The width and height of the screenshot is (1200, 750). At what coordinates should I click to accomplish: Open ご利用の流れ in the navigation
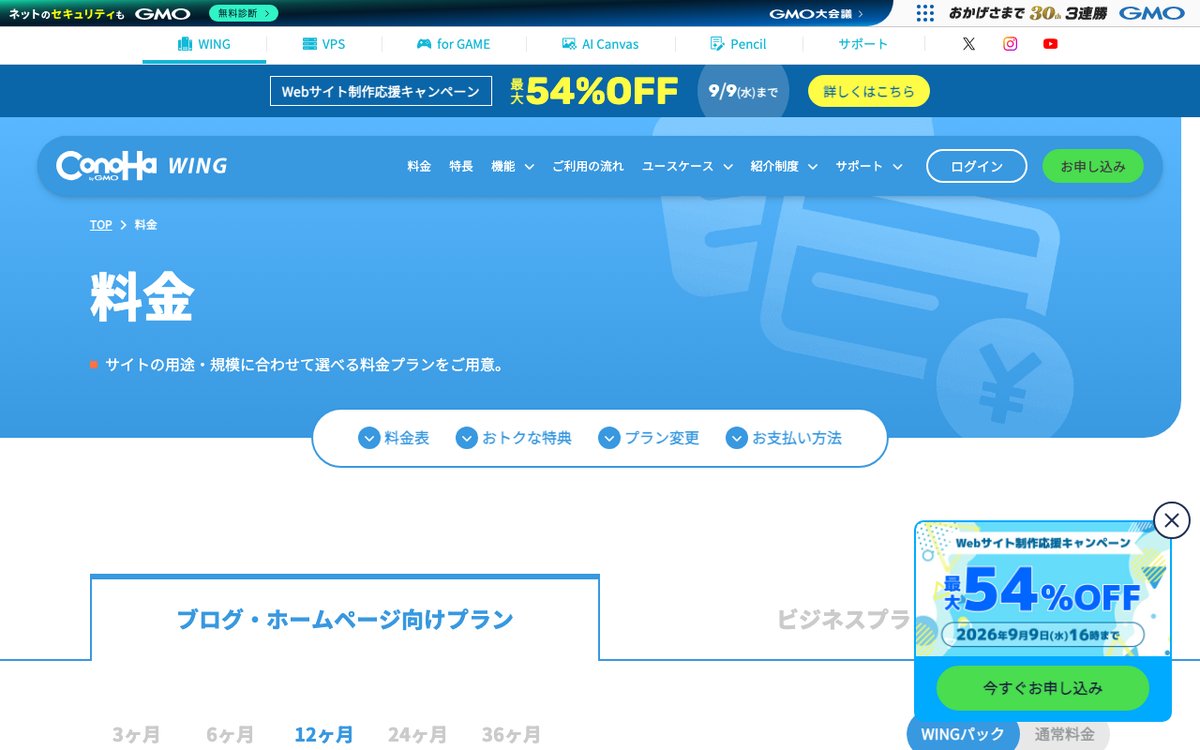click(588, 166)
